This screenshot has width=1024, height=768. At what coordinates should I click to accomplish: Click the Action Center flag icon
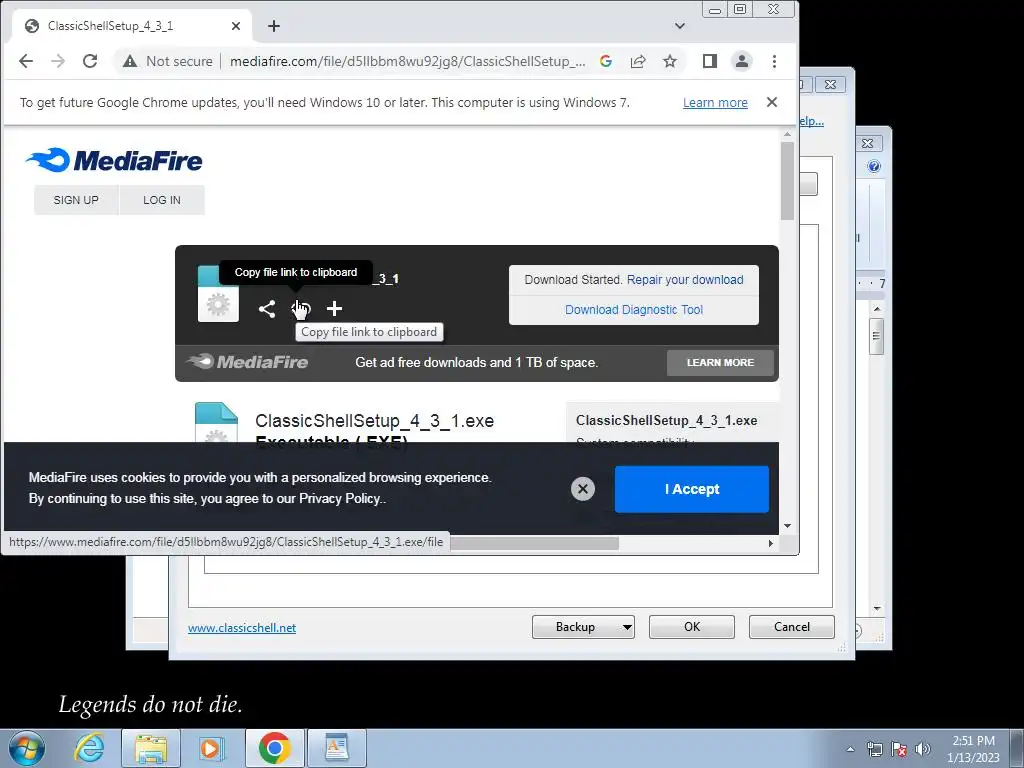click(x=899, y=749)
